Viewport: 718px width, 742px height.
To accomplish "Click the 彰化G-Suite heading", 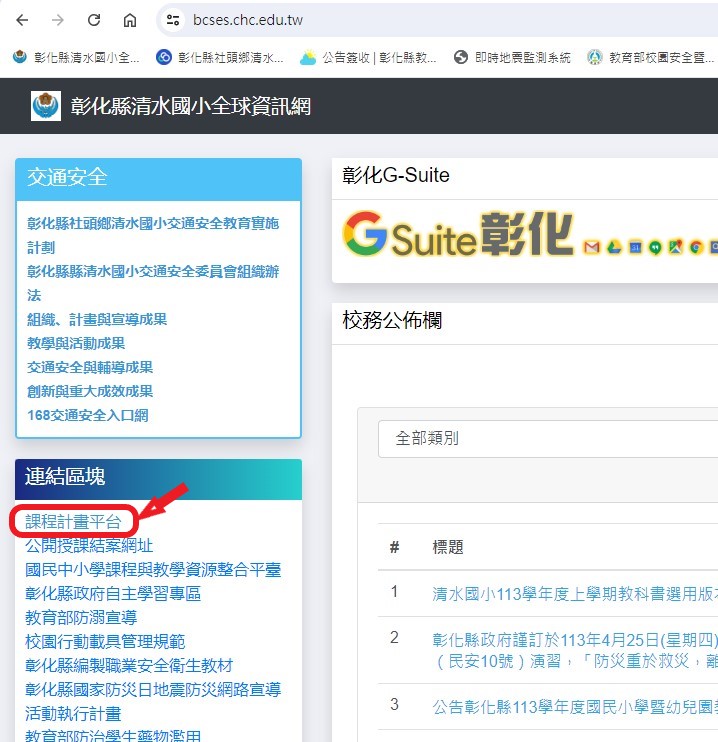I will 396,175.
